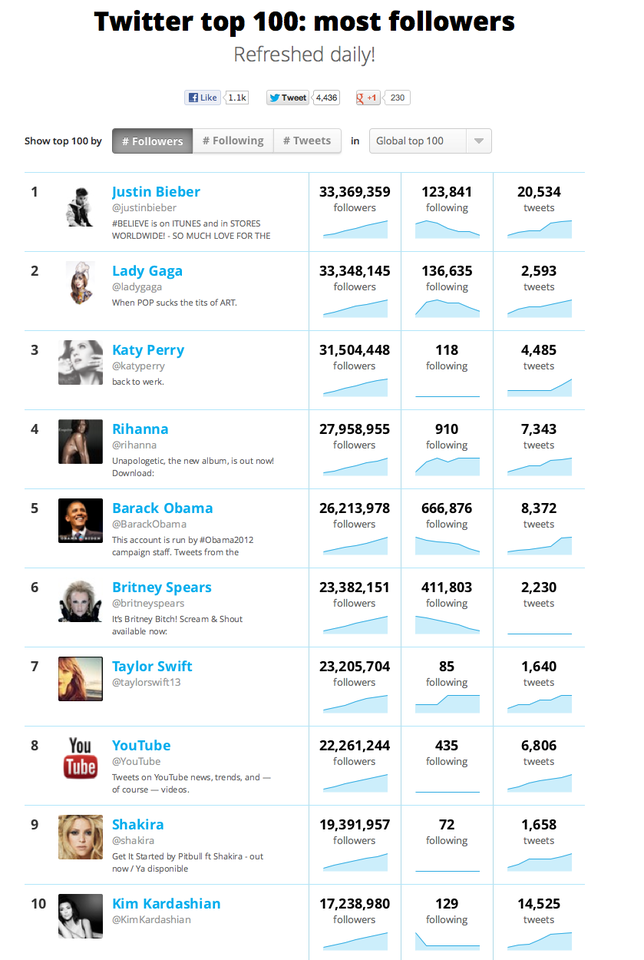Select Shakira's profile photo

80,837
